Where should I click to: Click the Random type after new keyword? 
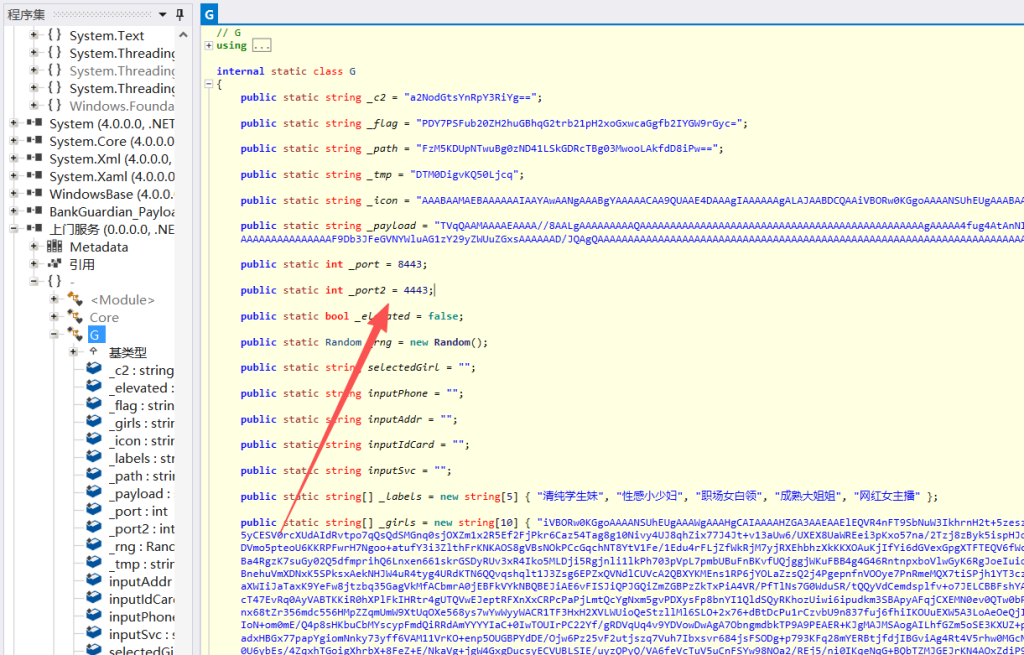coord(451,342)
